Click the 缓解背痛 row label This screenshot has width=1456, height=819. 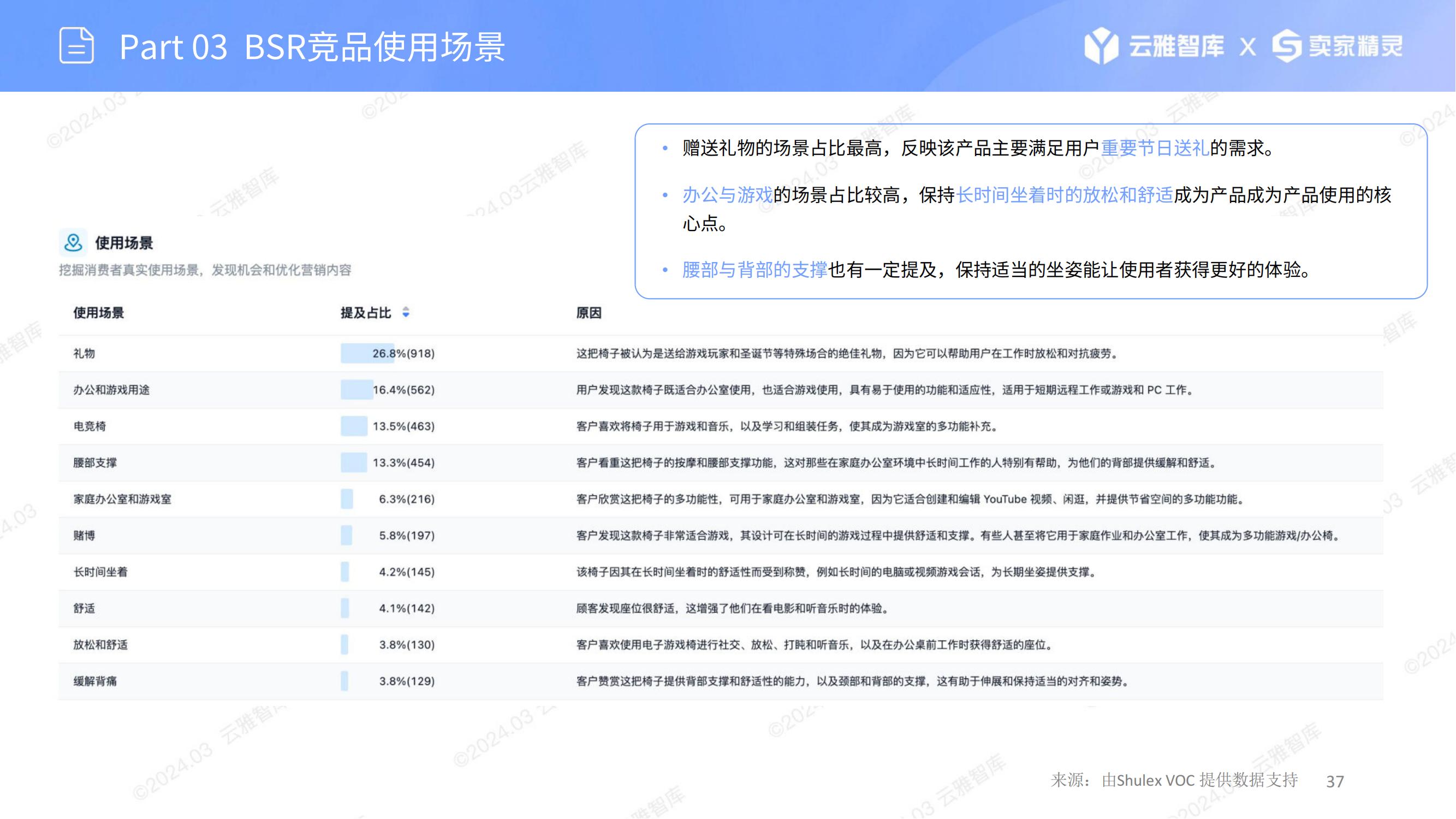click(x=95, y=681)
